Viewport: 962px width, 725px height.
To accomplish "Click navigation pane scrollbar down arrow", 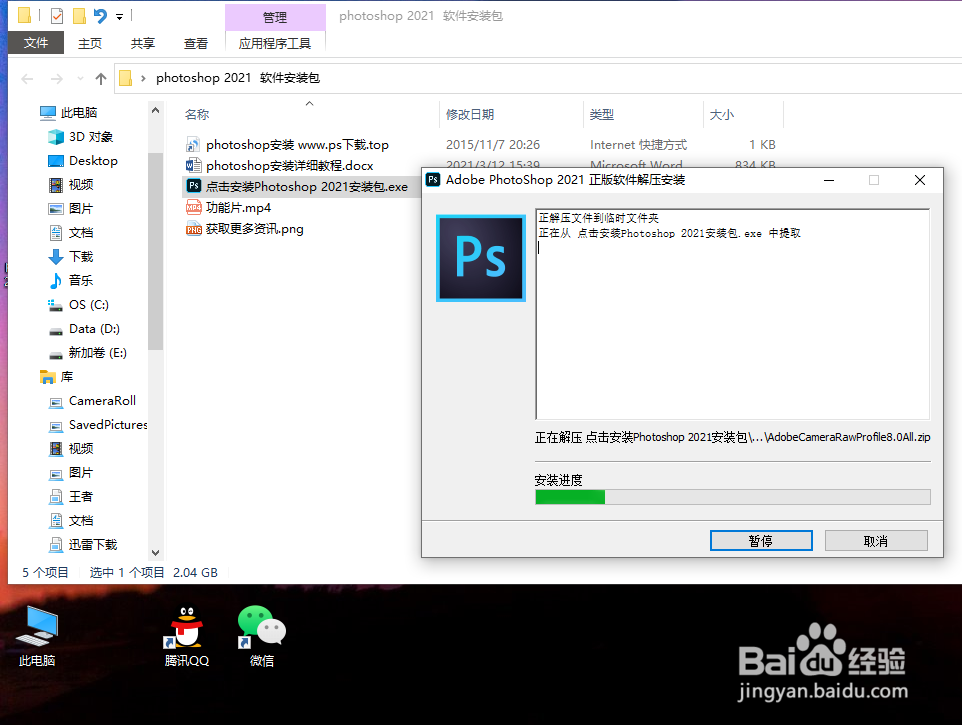I will coord(155,553).
